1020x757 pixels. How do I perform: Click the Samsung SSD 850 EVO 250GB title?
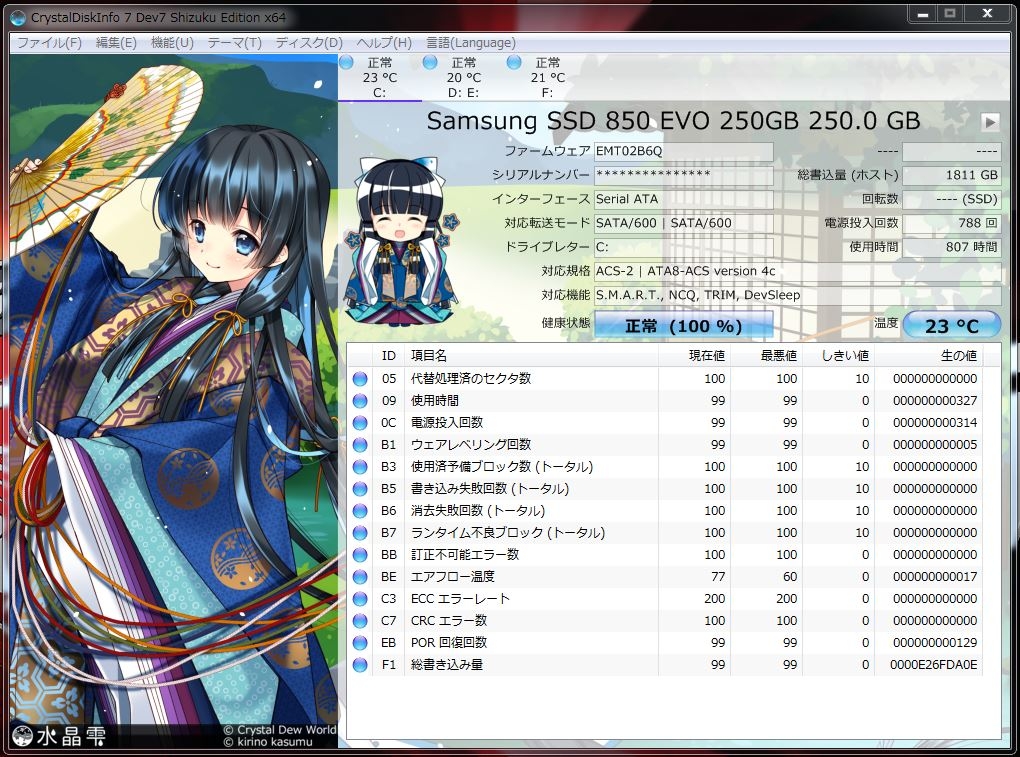(x=673, y=121)
